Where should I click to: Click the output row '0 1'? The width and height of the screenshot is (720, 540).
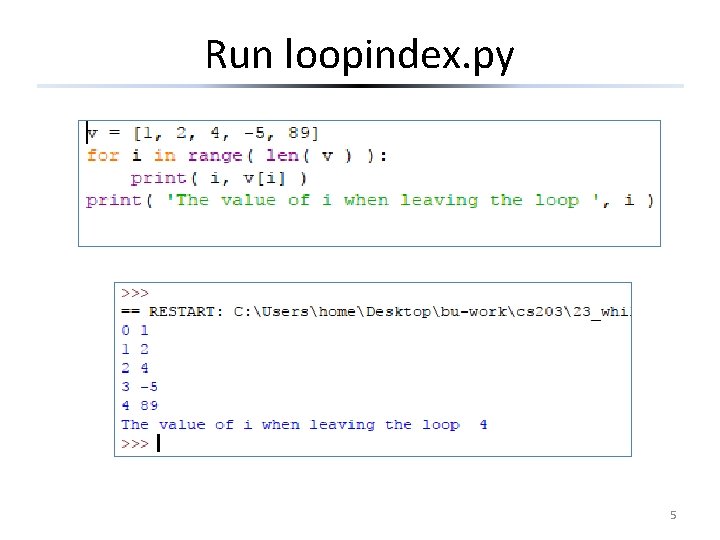point(135,330)
